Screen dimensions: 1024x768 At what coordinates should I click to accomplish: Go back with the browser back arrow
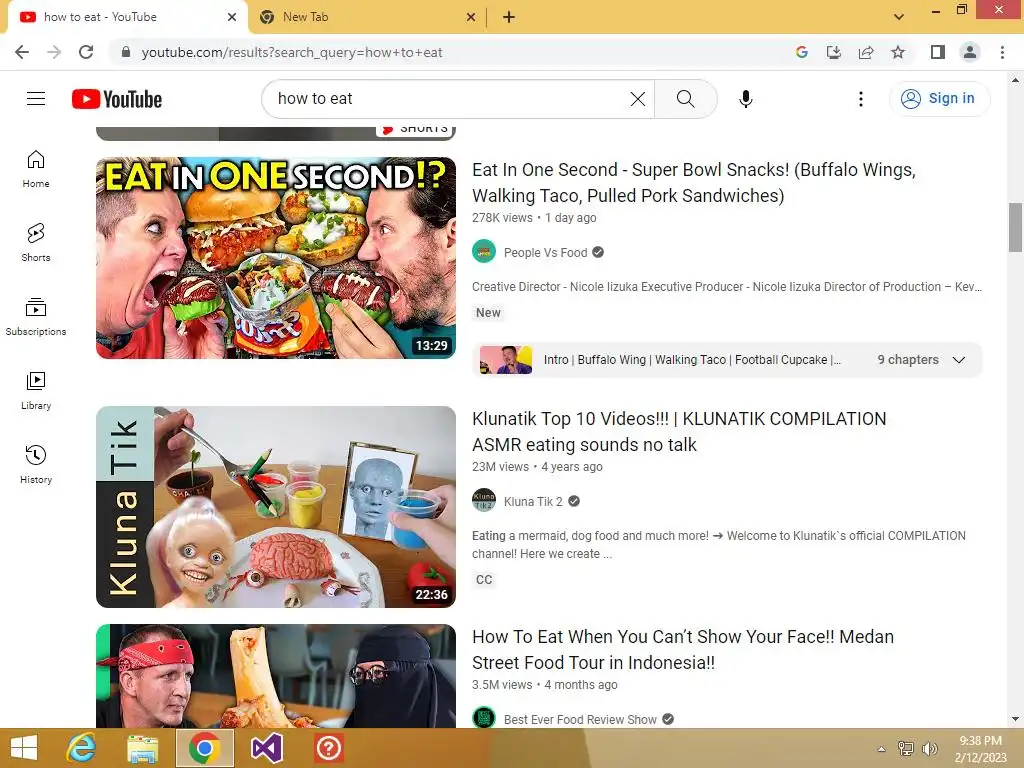click(22, 52)
